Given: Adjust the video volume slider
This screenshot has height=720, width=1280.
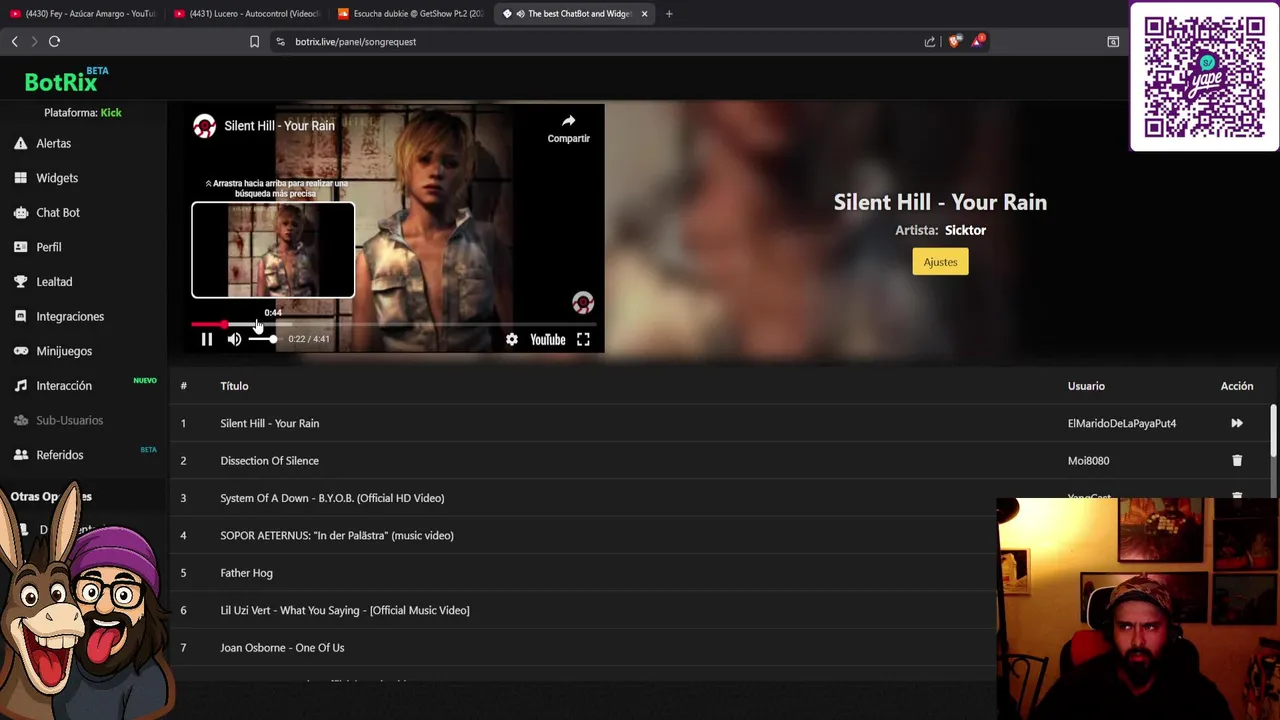Looking at the screenshot, I should (x=263, y=339).
